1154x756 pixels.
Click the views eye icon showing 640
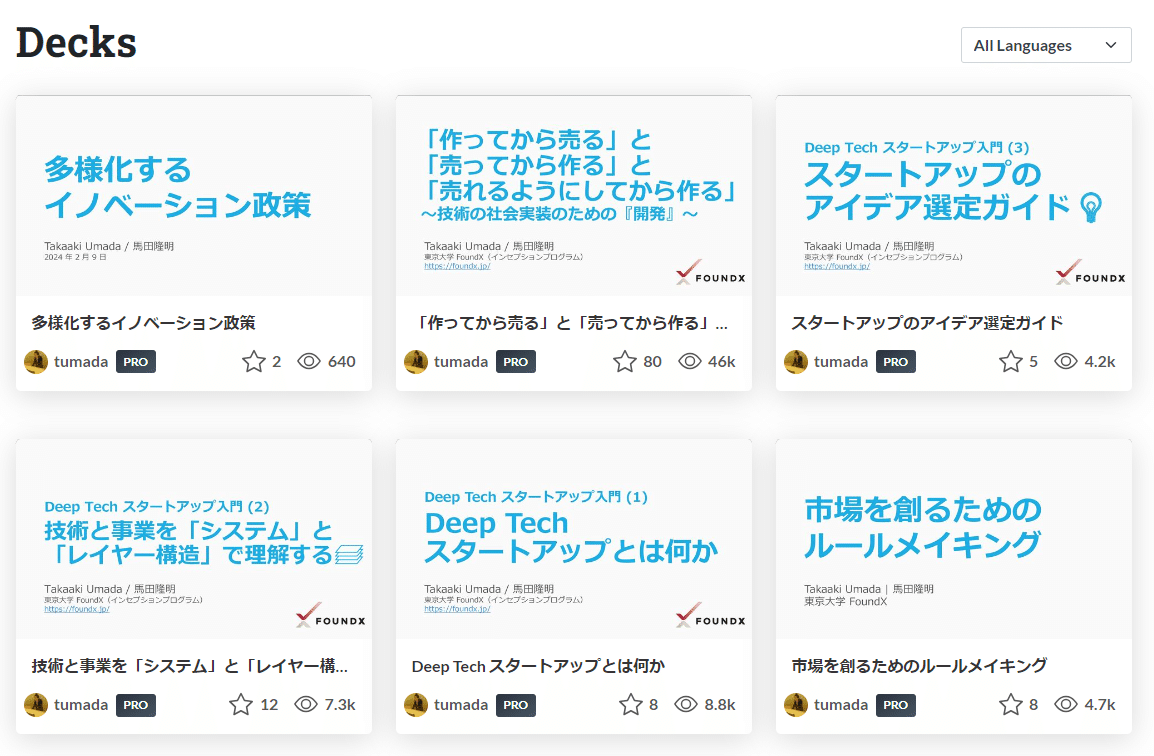(309, 361)
